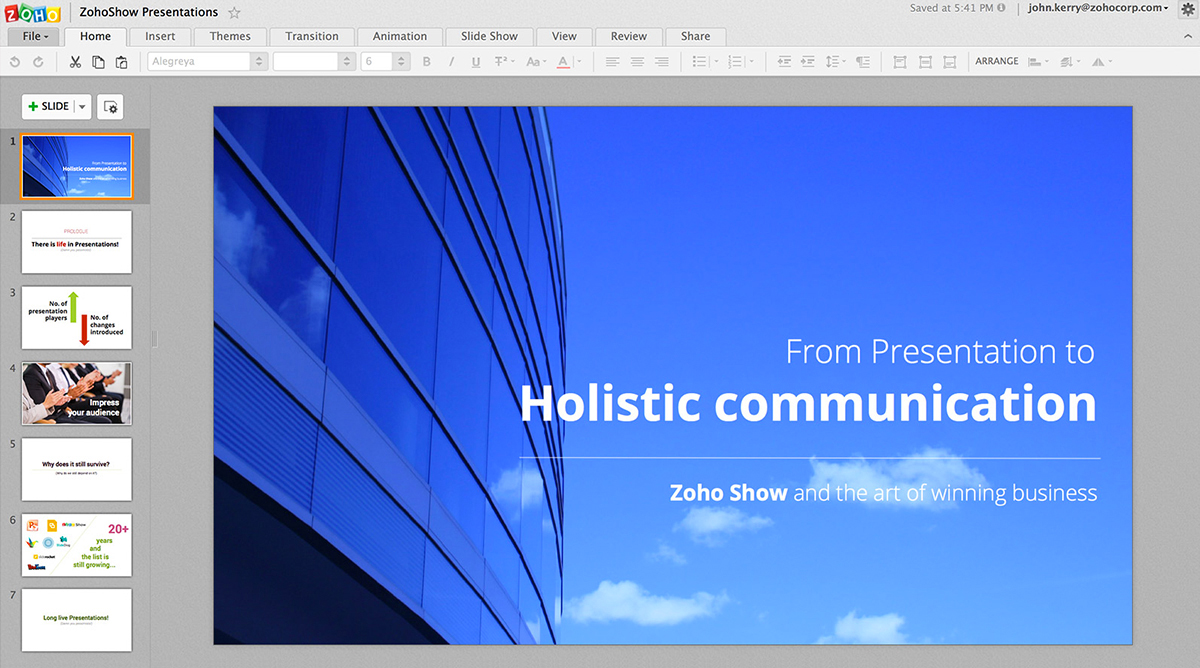Toggle underline formatting
Screen dimensions: 1200x668
[475, 62]
